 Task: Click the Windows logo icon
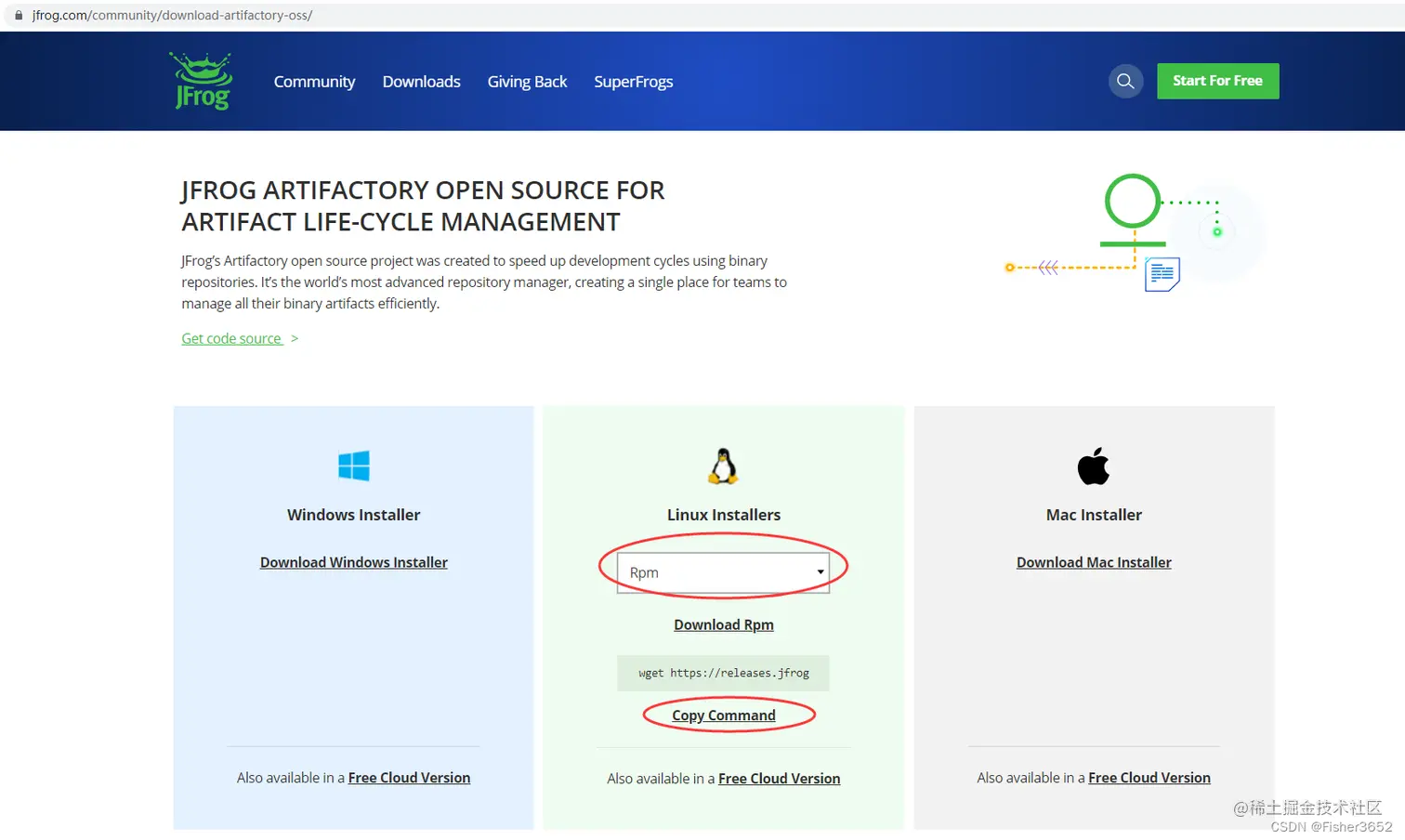click(354, 466)
